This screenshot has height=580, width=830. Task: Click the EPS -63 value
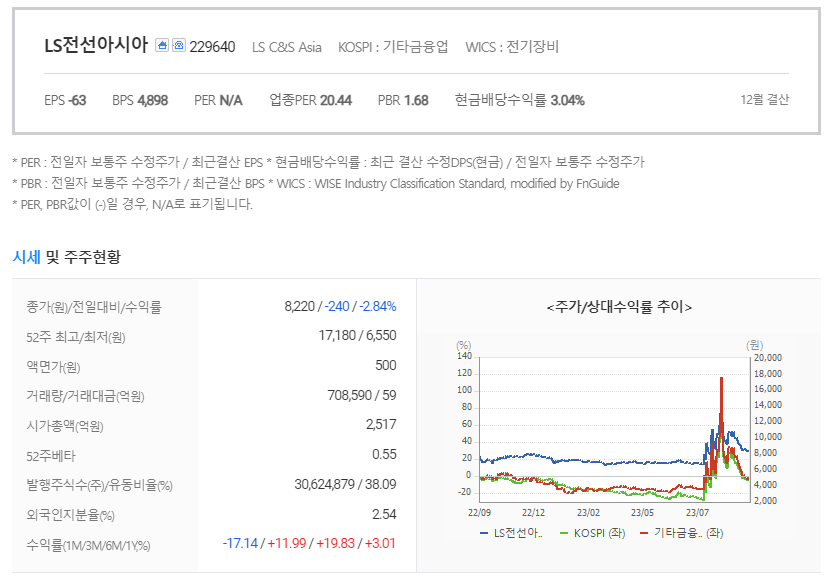pyautogui.click(x=65, y=100)
